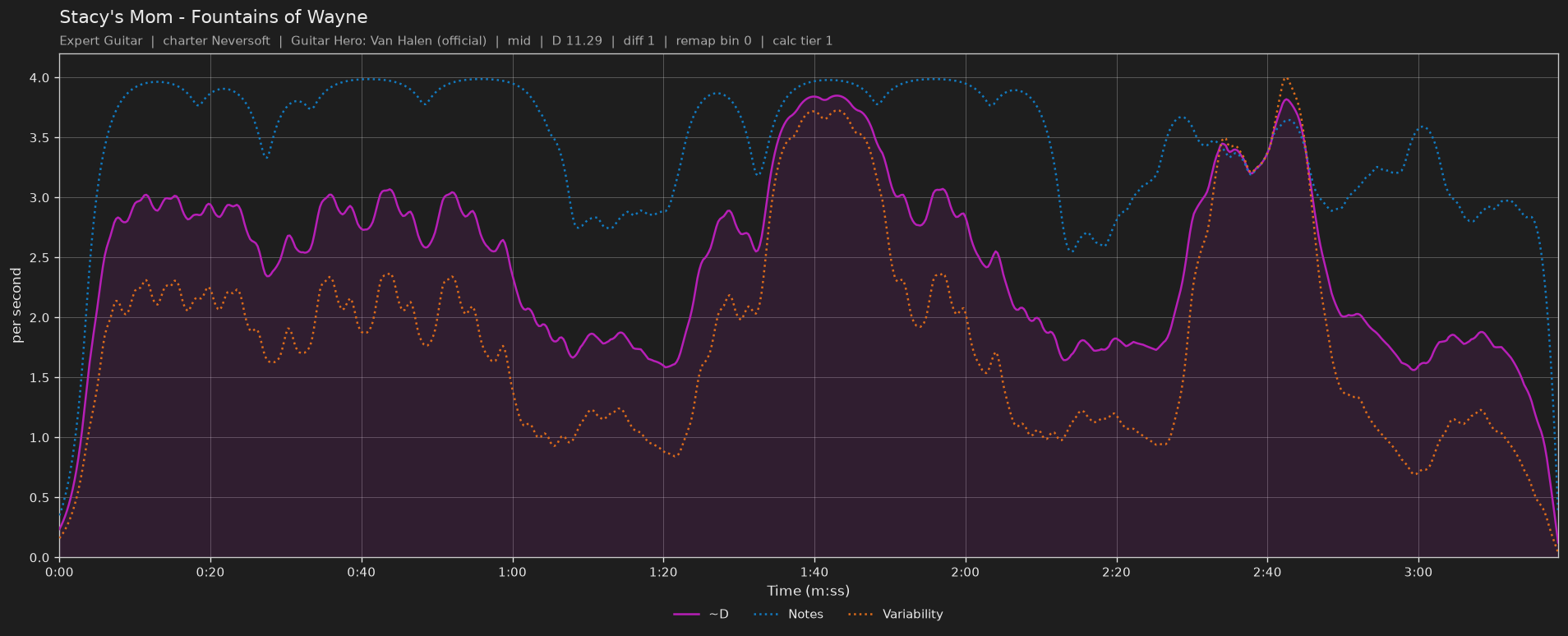Select the "0:20" time tick label

coord(210,572)
